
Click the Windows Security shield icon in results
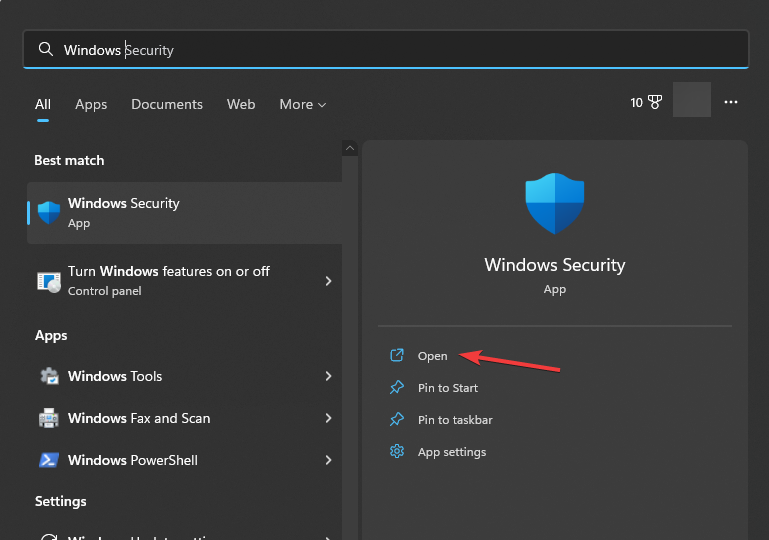pos(49,213)
